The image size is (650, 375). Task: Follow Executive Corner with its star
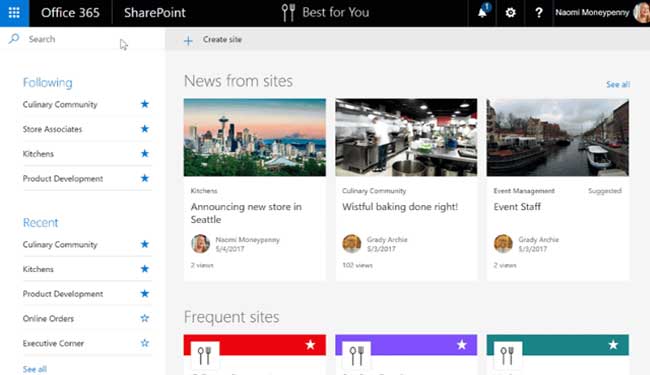[144, 343]
